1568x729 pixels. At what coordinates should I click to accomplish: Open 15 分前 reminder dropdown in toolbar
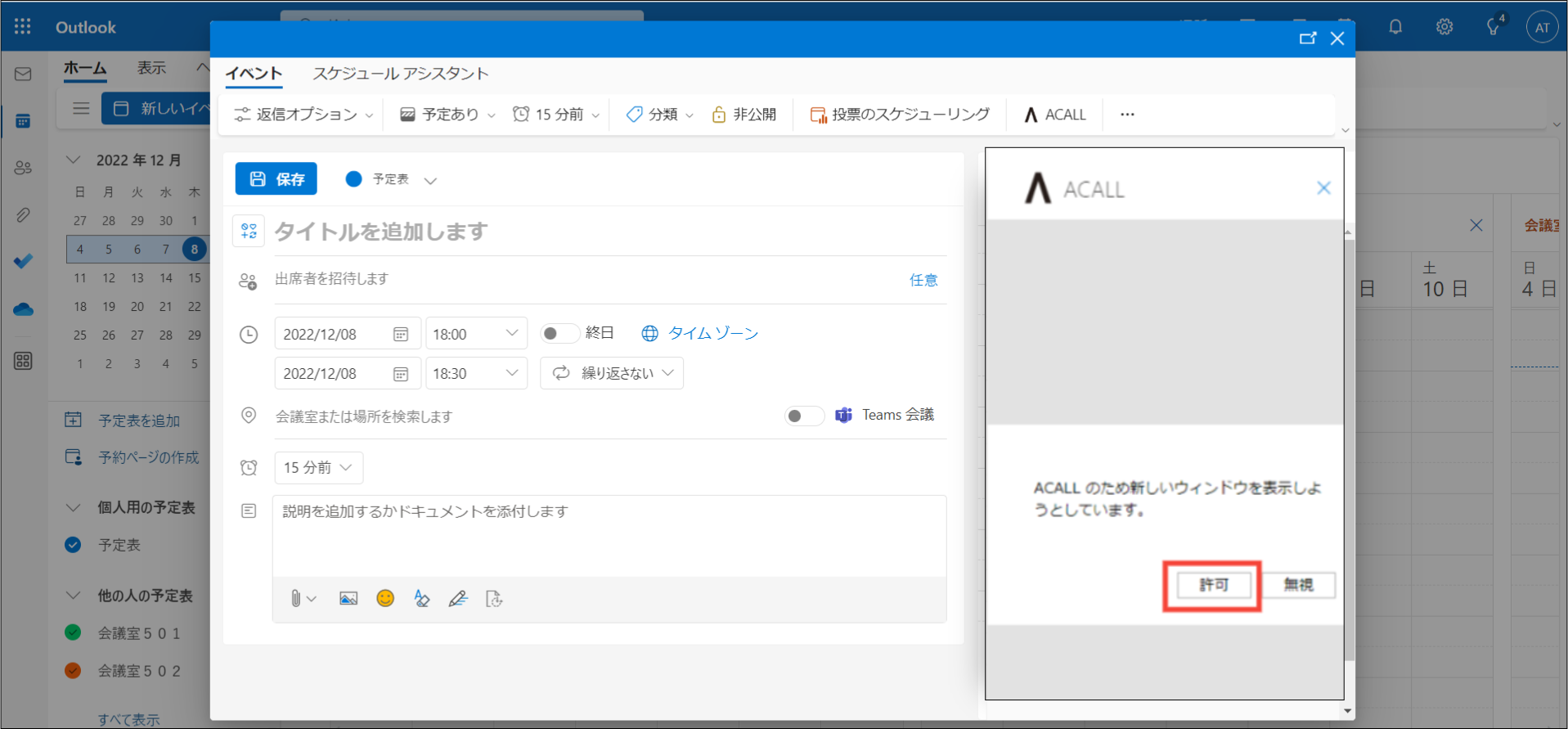(556, 115)
